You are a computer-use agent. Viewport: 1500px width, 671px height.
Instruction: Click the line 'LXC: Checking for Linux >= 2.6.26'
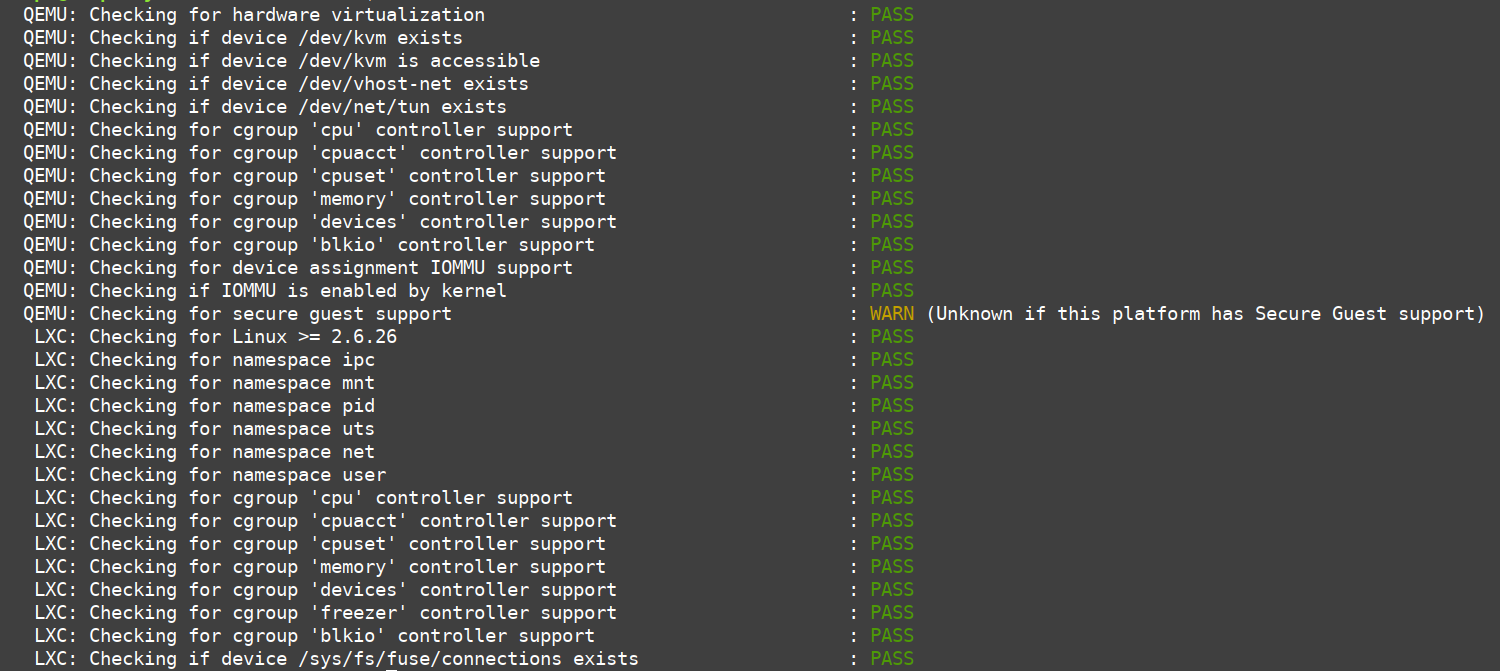(215, 337)
